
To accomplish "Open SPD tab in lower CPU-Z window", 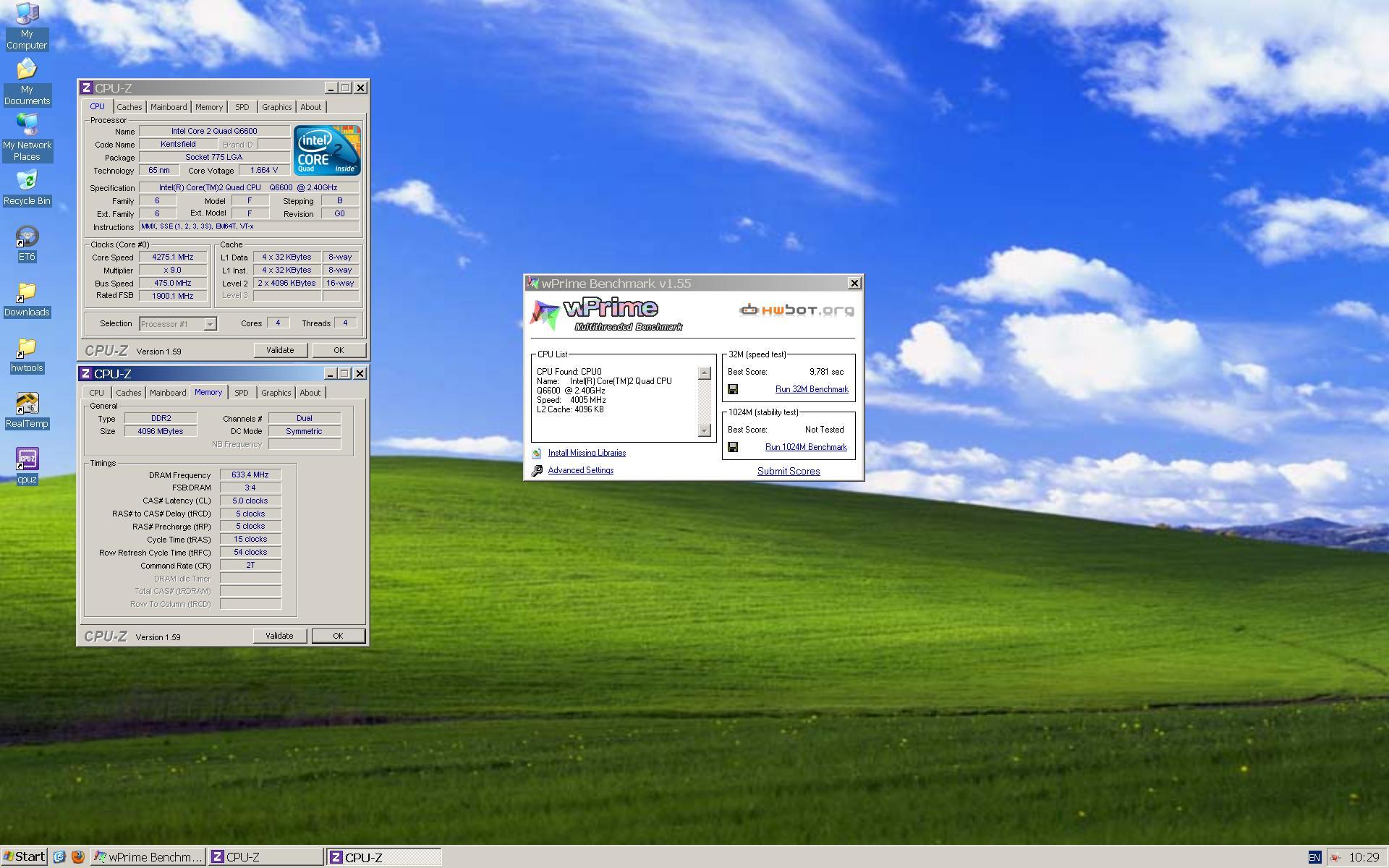I will click(241, 393).
